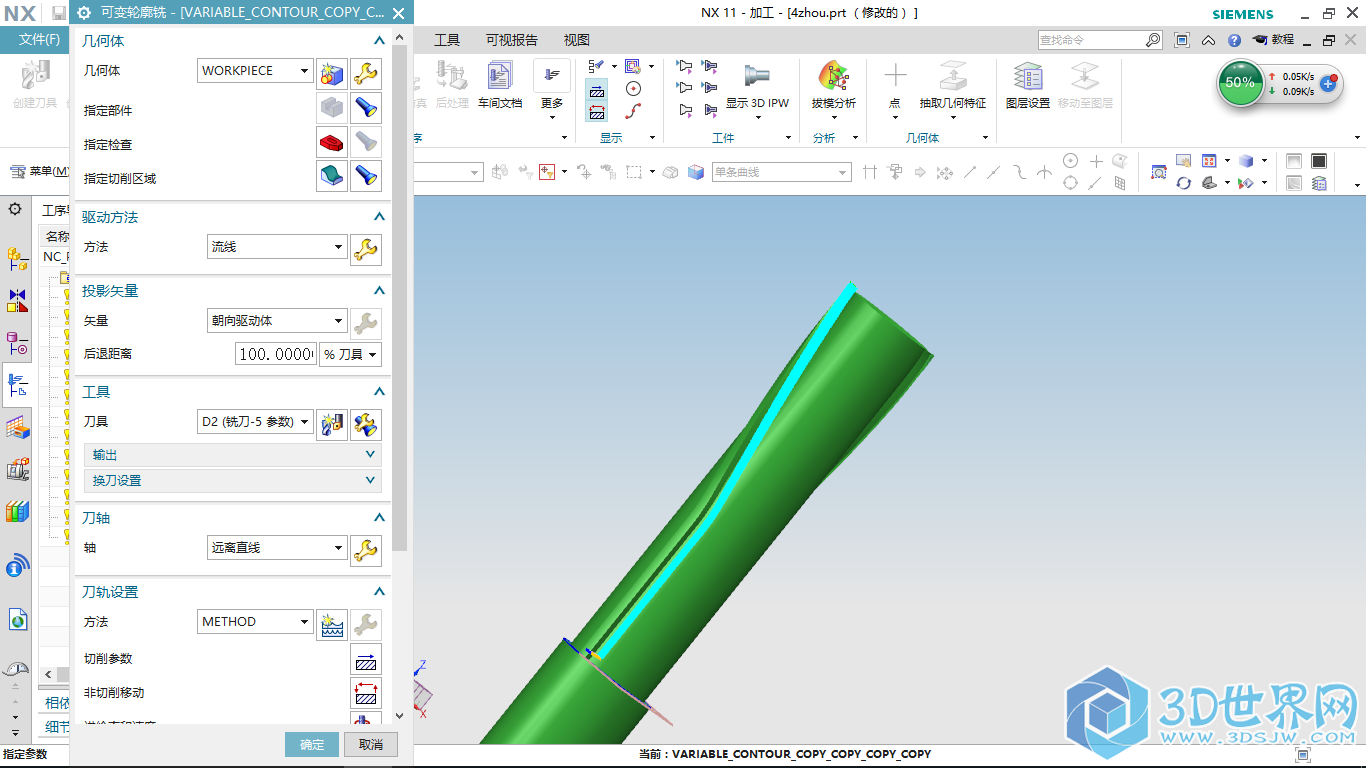This screenshot has width=1366, height=768.
Task: Open cutting parameters icon
Action: pyautogui.click(x=366, y=660)
